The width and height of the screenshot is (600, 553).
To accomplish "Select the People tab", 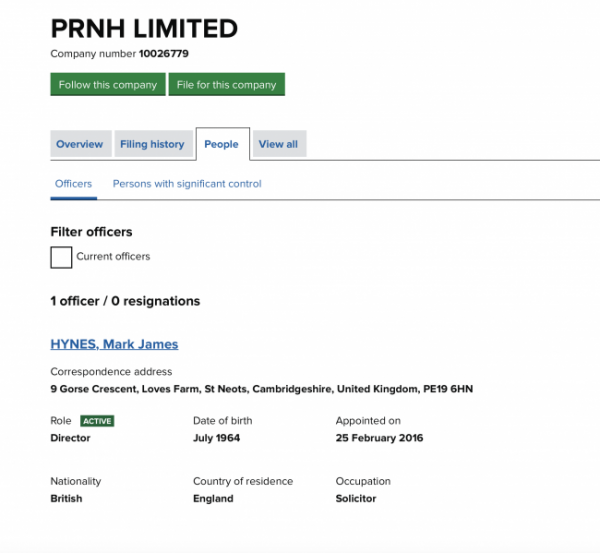I will 222,144.
